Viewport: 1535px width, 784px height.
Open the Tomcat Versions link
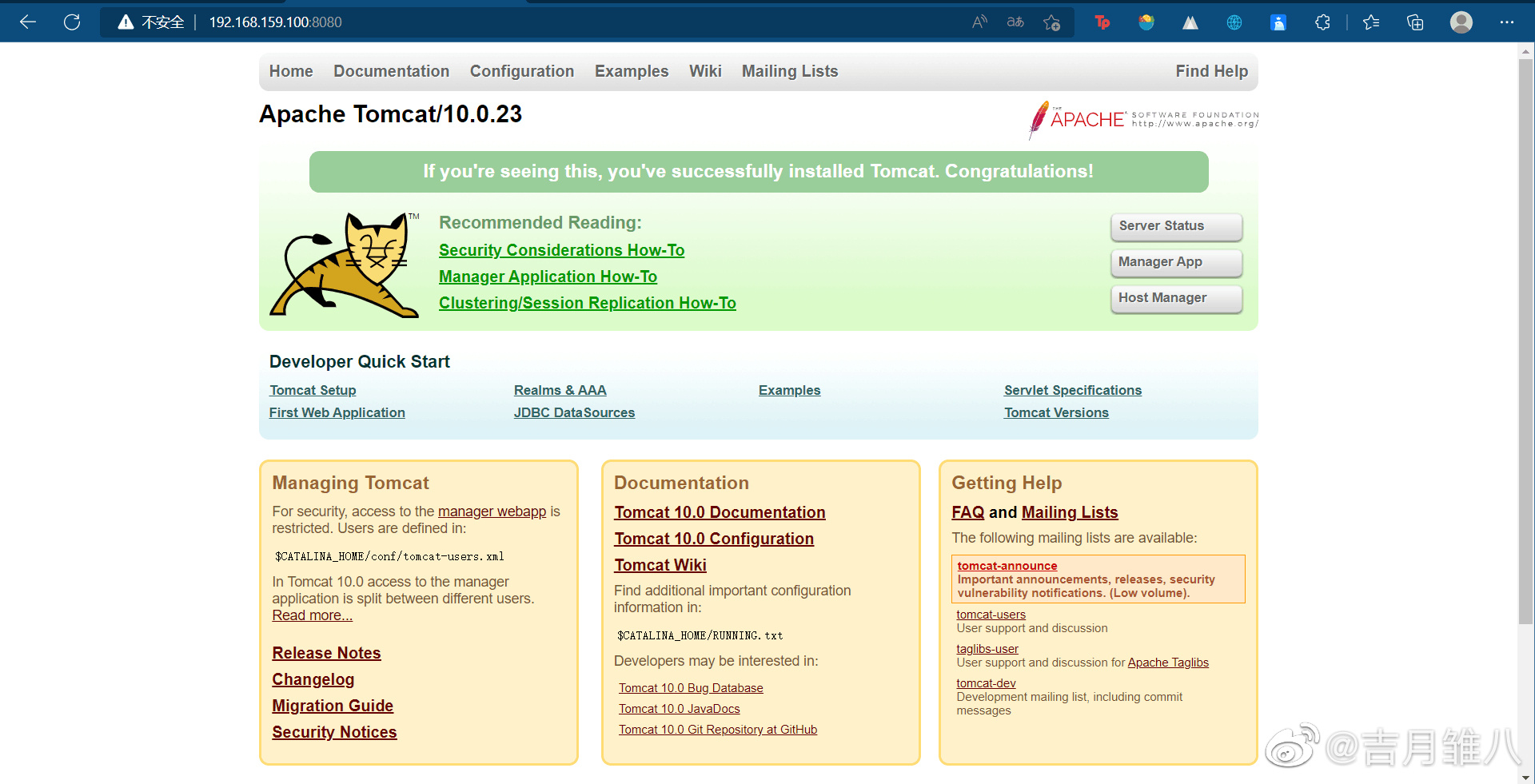1056,412
